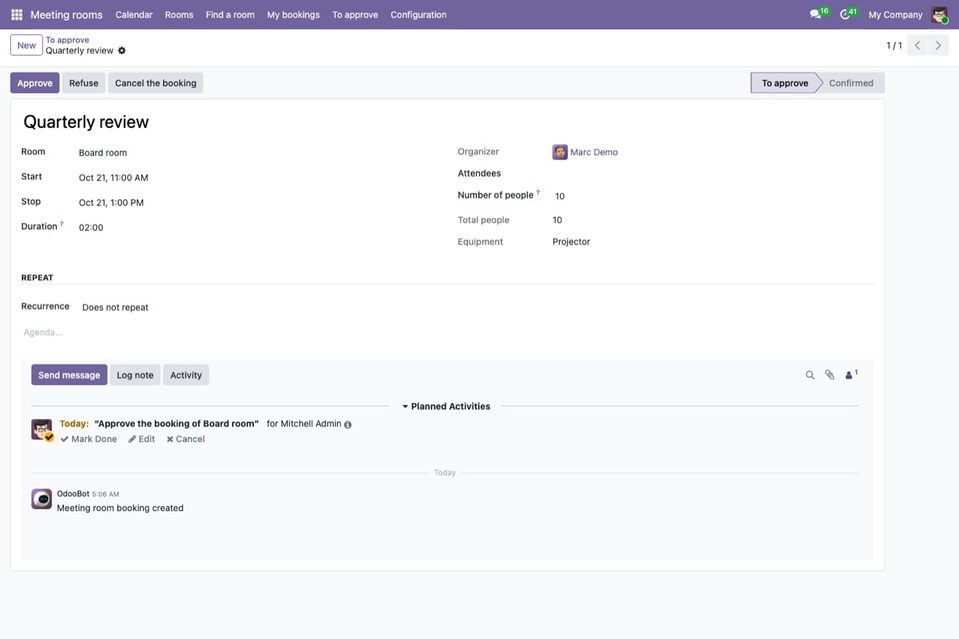Screen dimensions: 959x639
Task: Open the Attendees selection field
Action: [713, 174]
